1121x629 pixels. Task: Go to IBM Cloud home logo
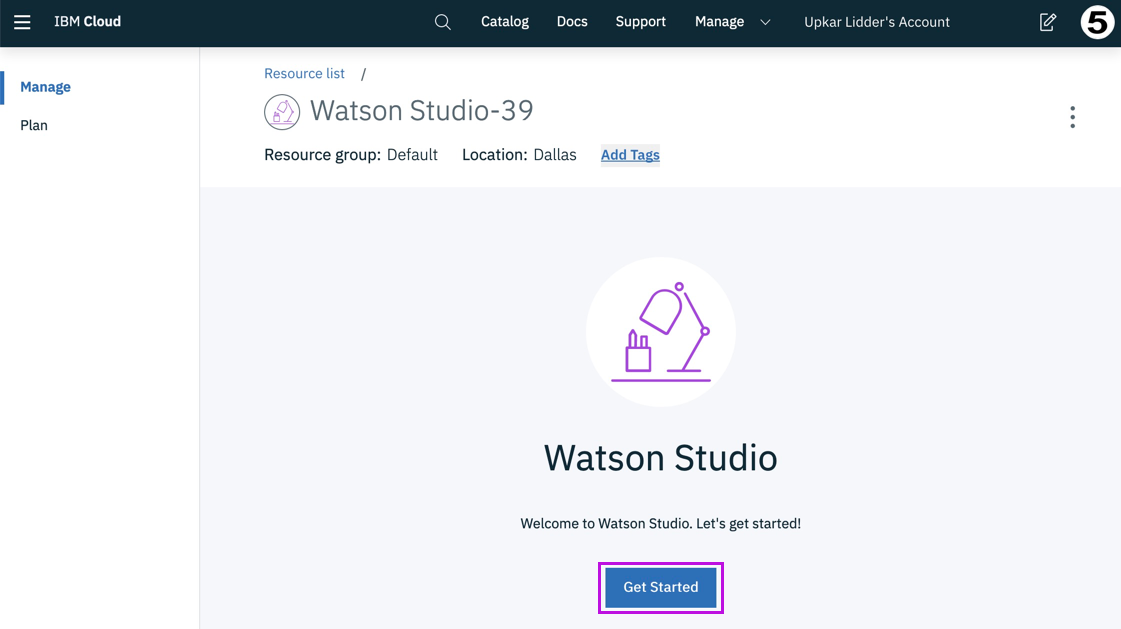coord(87,21)
